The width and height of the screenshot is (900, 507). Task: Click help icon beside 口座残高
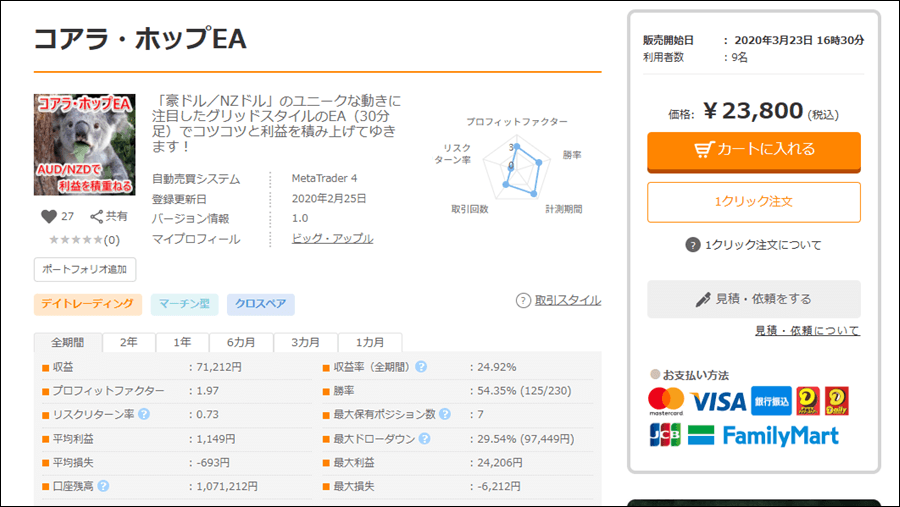coord(103,486)
